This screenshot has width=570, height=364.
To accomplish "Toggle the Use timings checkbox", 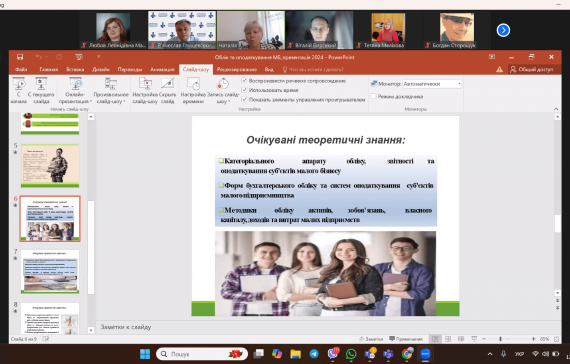I will 244,90.
